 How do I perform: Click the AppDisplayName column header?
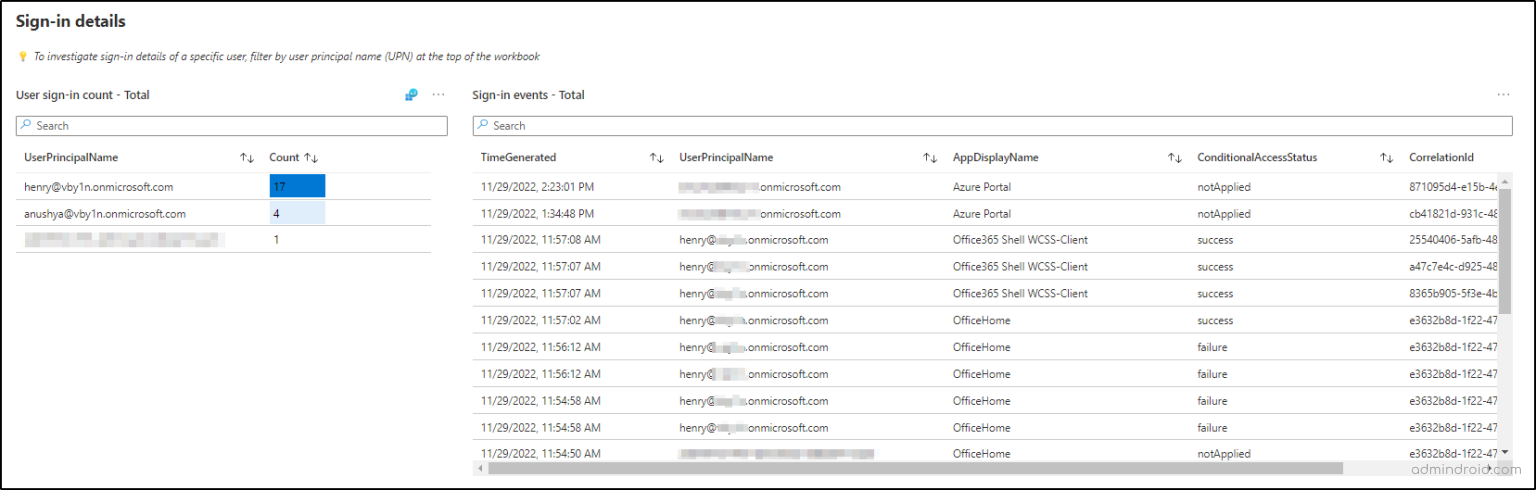tap(995, 158)
